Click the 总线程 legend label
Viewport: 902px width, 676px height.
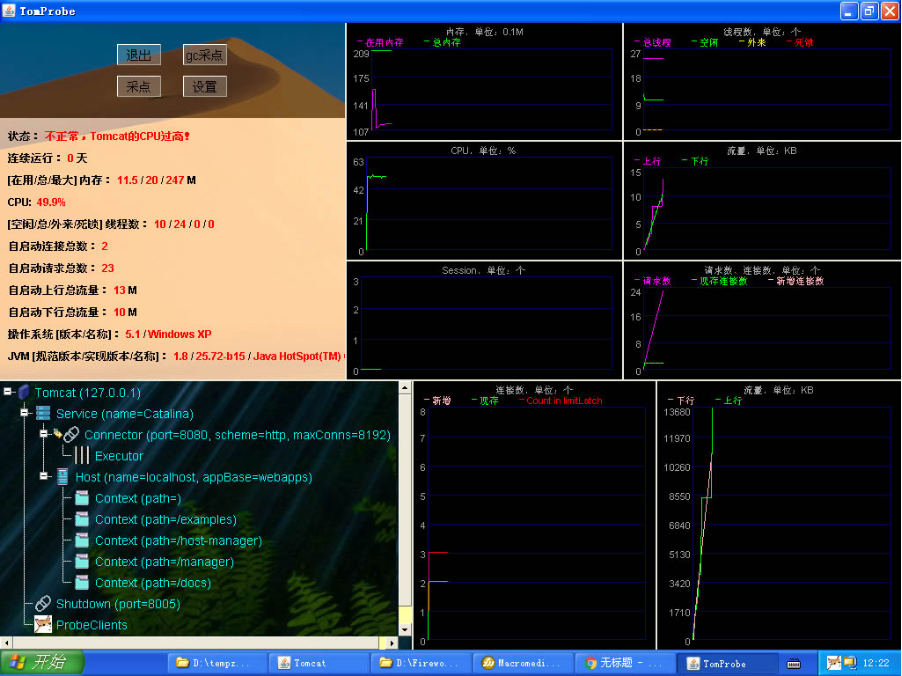tap(657, 43)
